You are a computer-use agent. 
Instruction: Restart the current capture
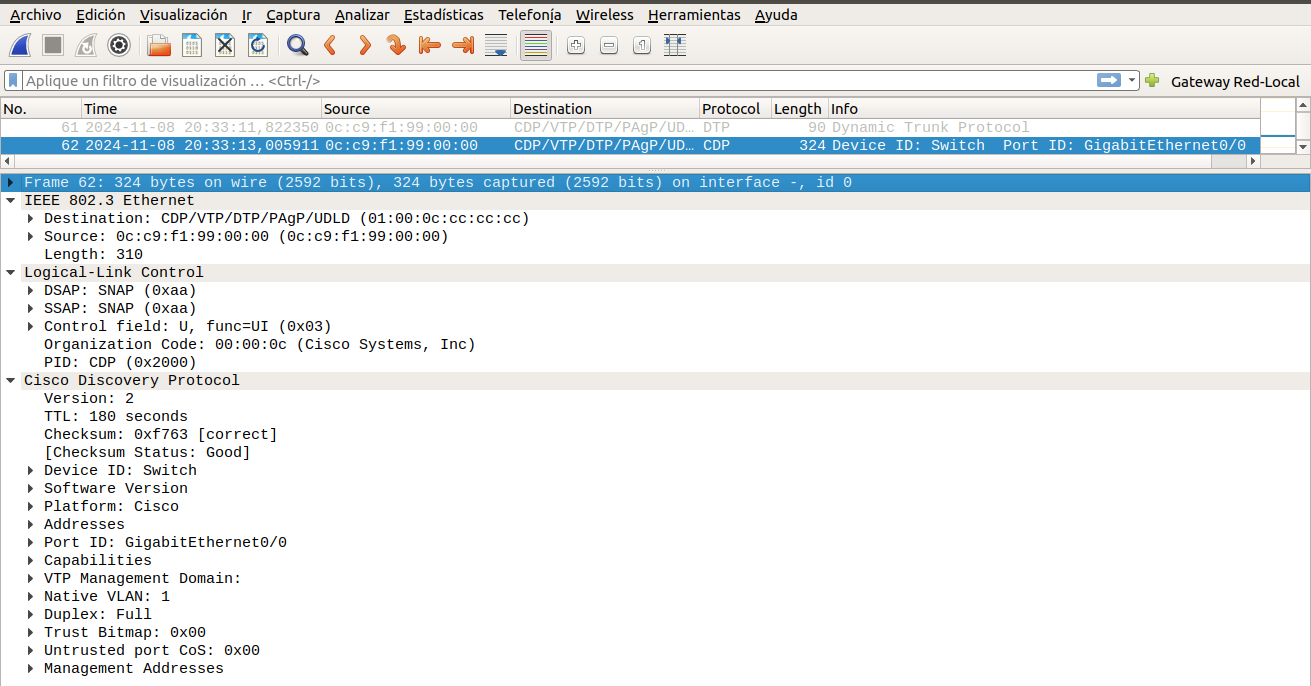tap(86, 45)
